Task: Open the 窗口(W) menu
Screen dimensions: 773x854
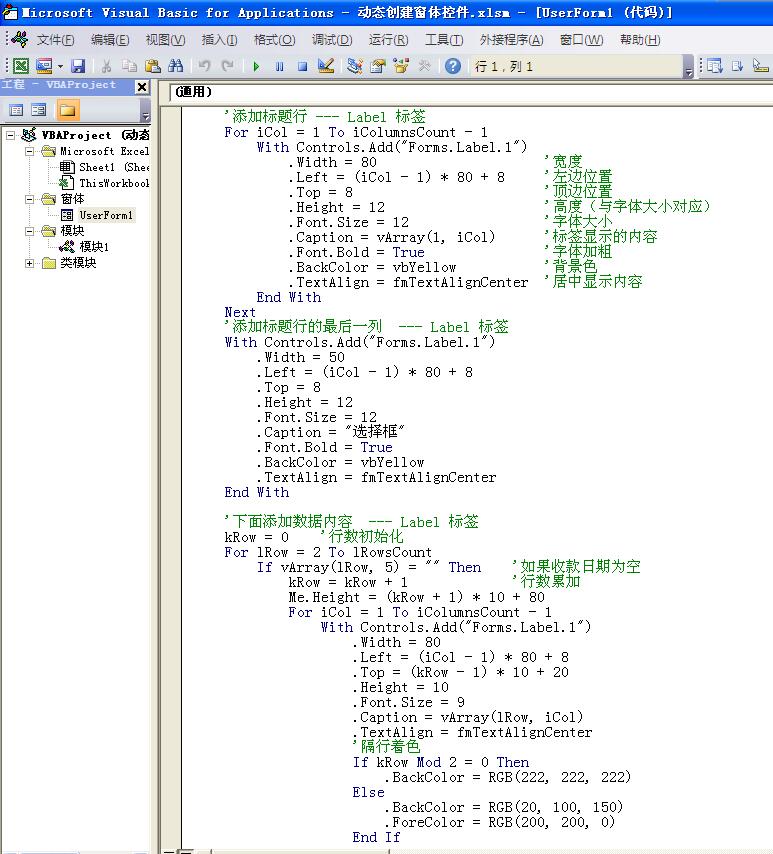Action: coord(582,40)
